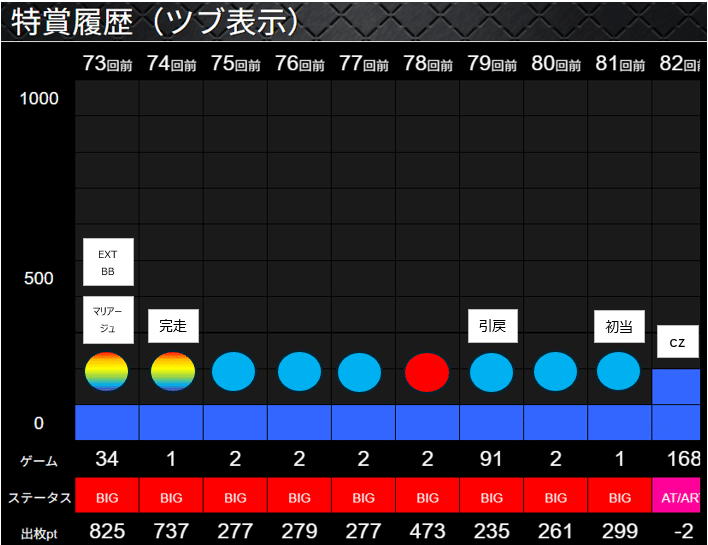The width and height of the screenshot is (708, 545).
Task: Click the 76回前 column header
Action: pyautogui.click(x=300, y=64)
